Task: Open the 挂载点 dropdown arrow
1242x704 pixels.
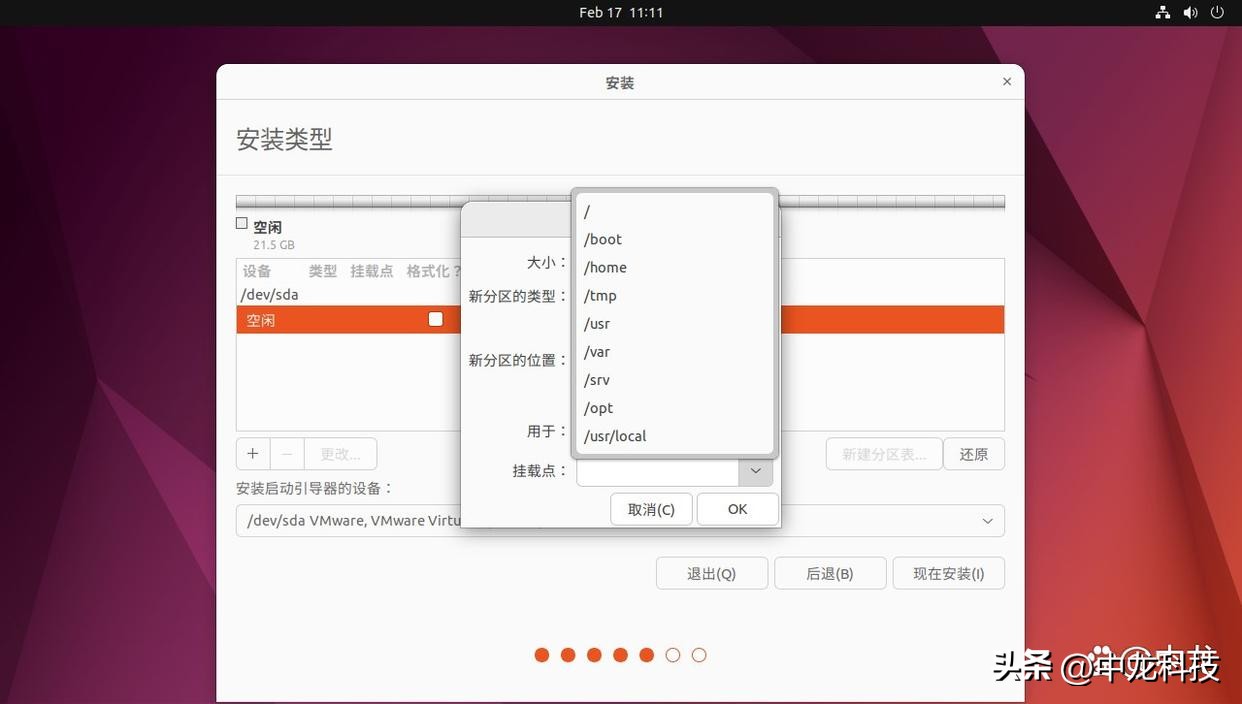Action: pos(756,470)
